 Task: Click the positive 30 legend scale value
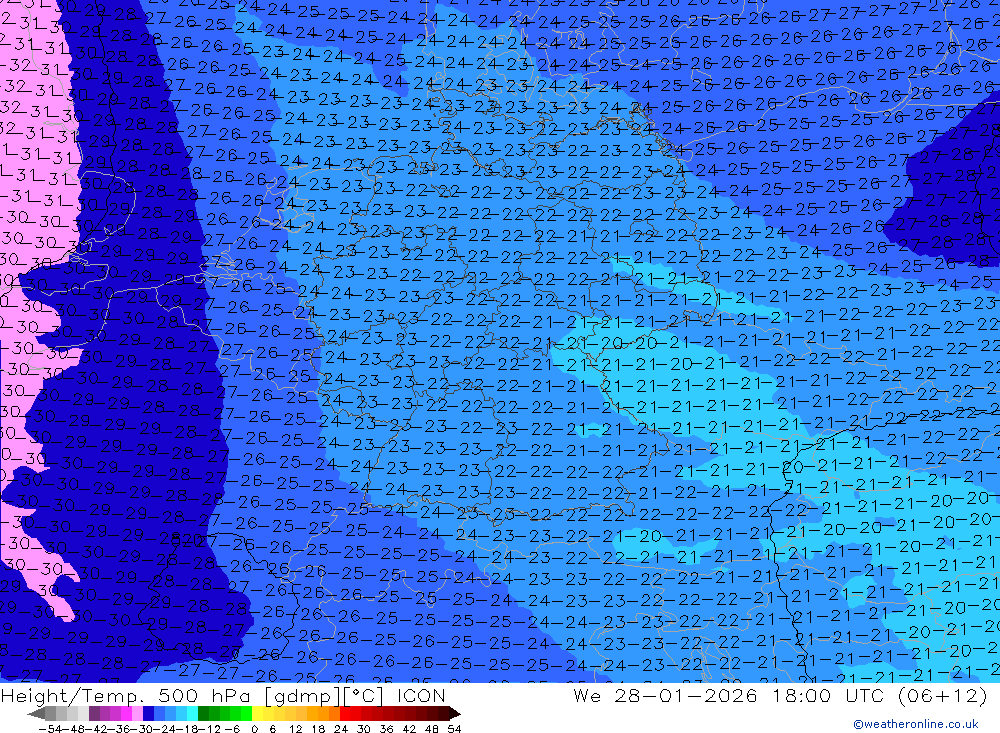point(364,729)
